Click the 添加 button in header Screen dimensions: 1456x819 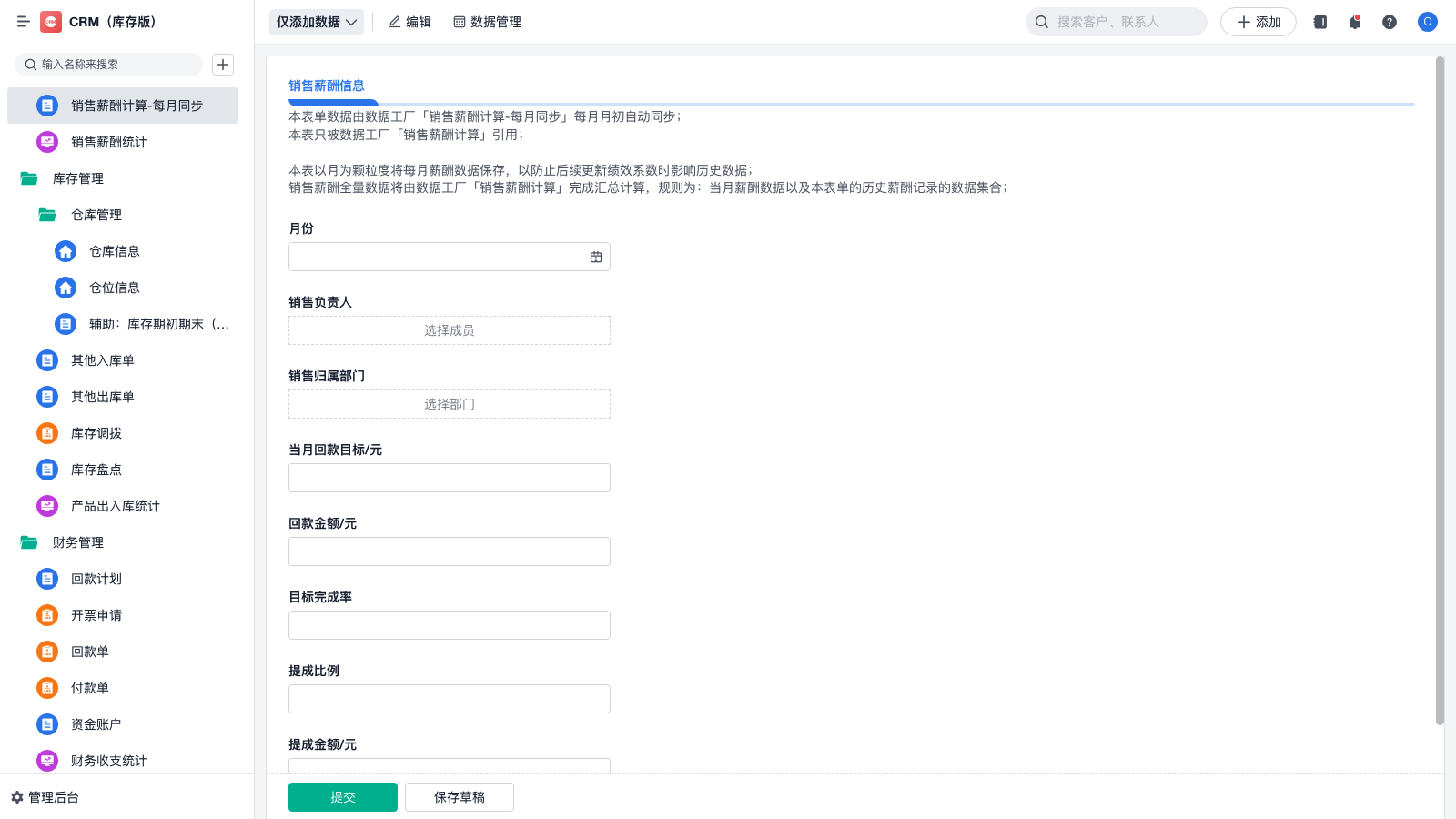(x=1258, y=22)
